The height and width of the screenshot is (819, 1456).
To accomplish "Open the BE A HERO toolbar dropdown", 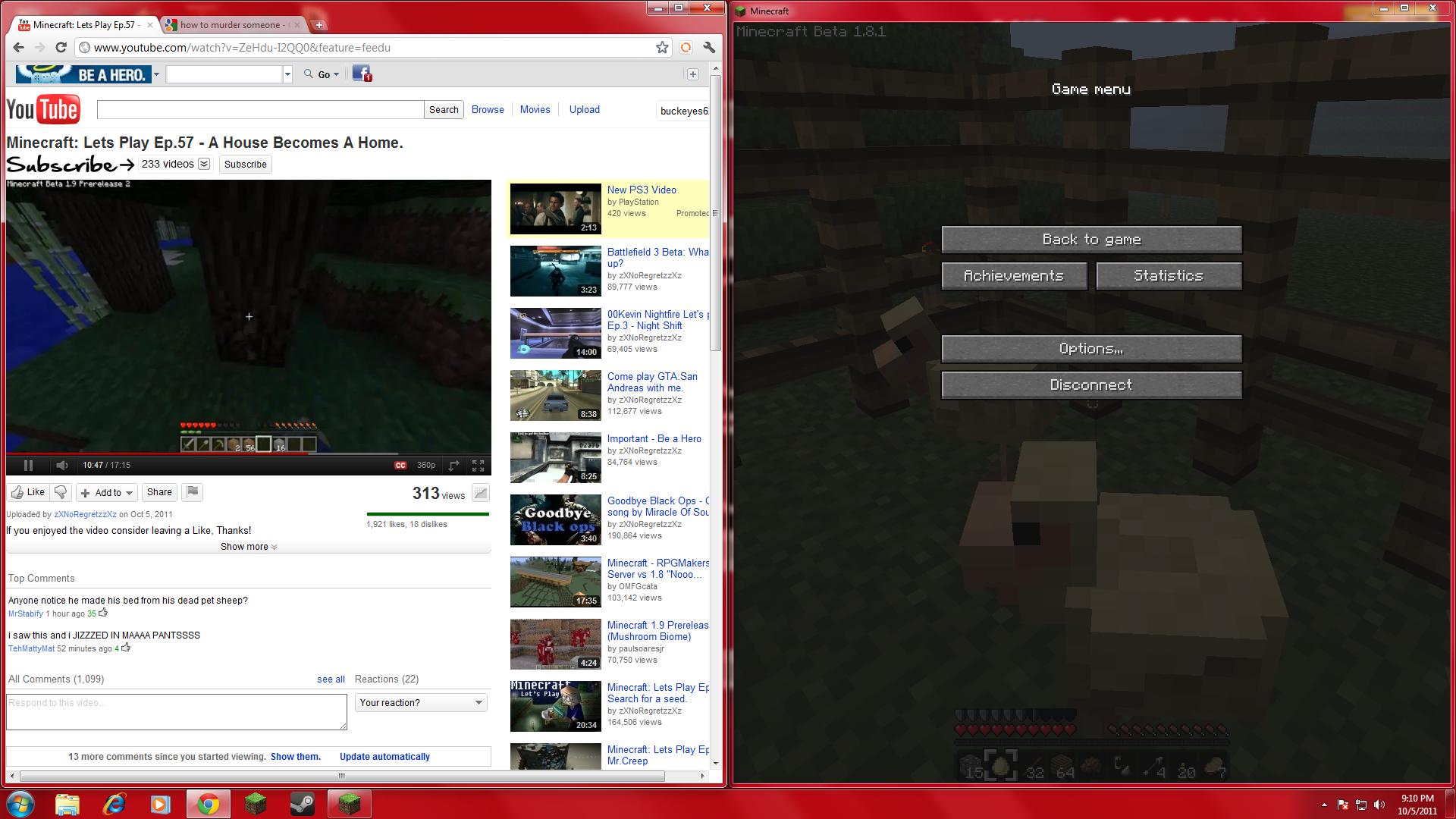I will pos(156,74).
